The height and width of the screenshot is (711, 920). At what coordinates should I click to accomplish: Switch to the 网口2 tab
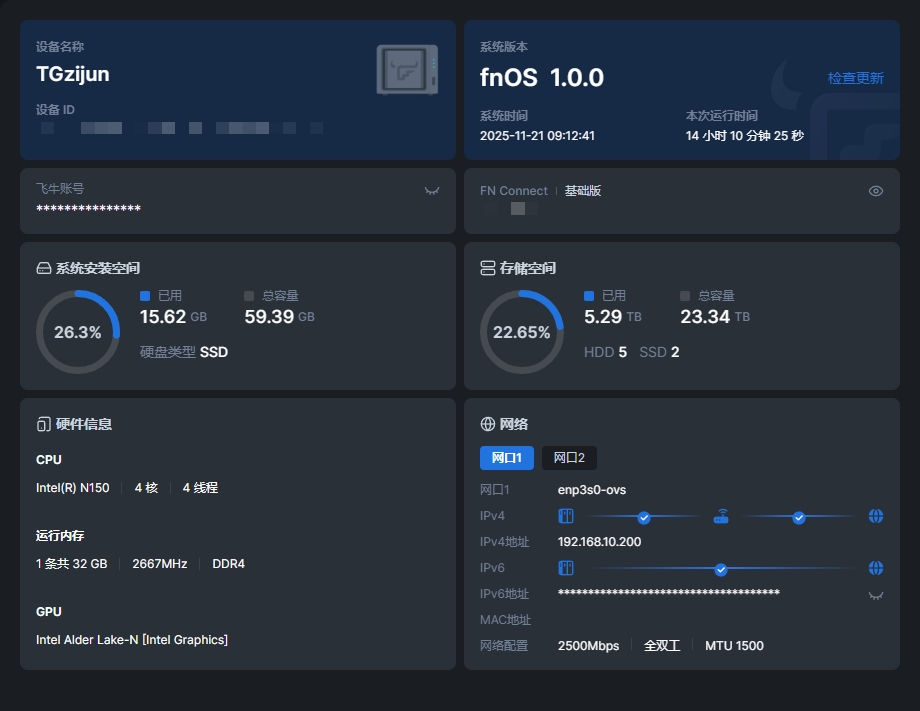pos(569,458)
